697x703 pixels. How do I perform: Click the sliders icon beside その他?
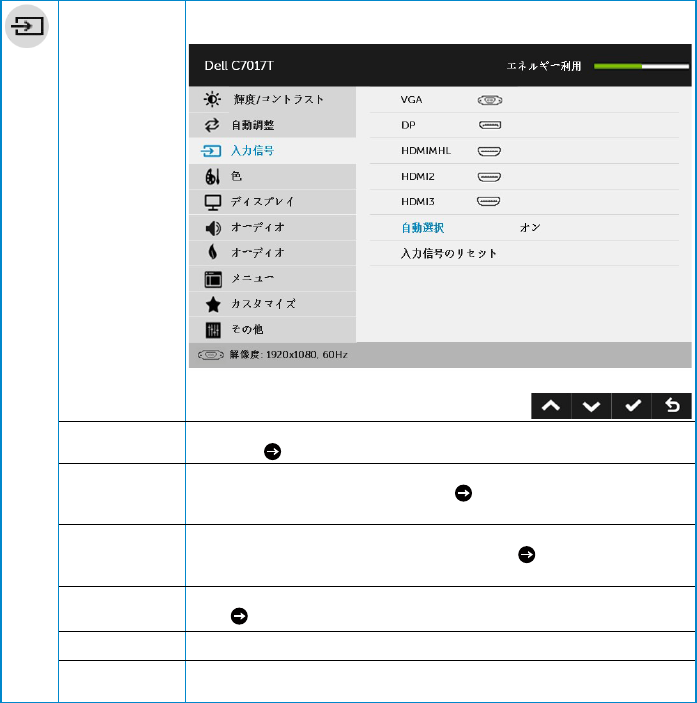click(x=213, y=330)
